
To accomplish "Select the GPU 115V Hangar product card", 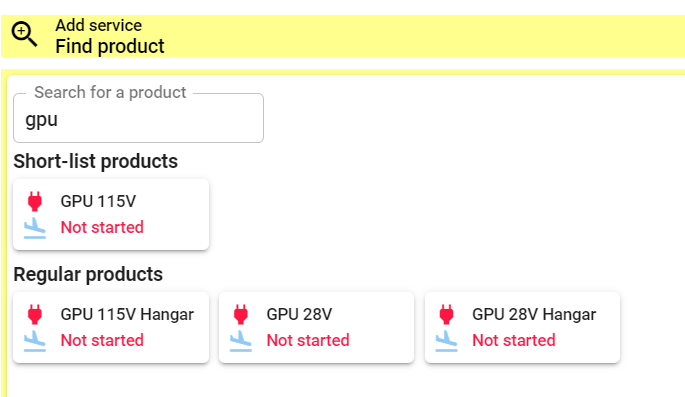I will (x=111, y=328).
